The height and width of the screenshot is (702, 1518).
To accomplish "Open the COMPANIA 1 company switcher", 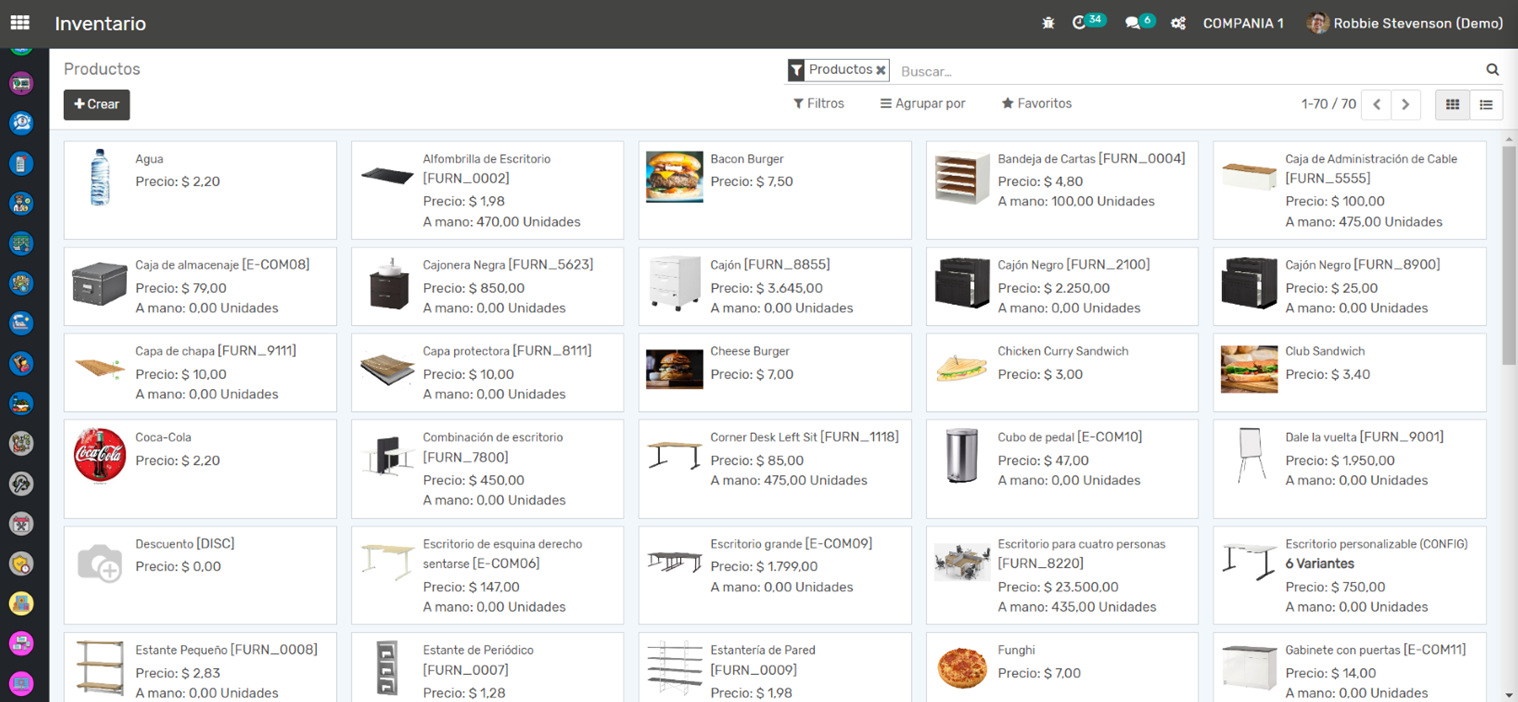I will [1243, 23].
